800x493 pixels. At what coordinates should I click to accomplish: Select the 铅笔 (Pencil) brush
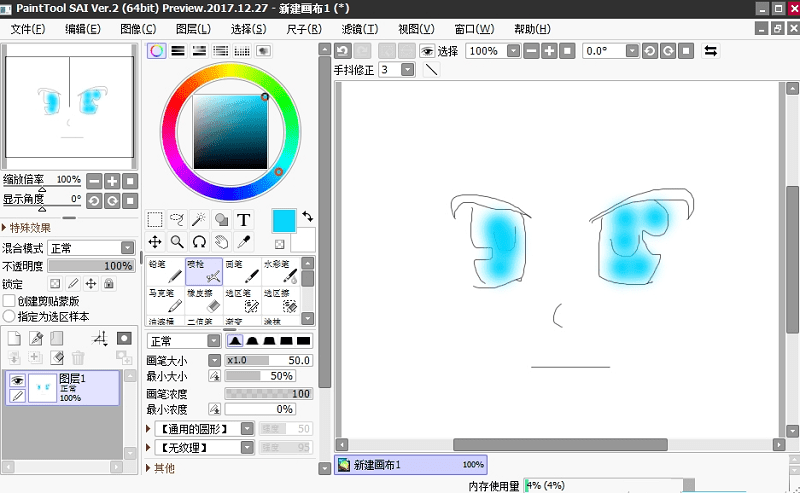coord(165,271)
